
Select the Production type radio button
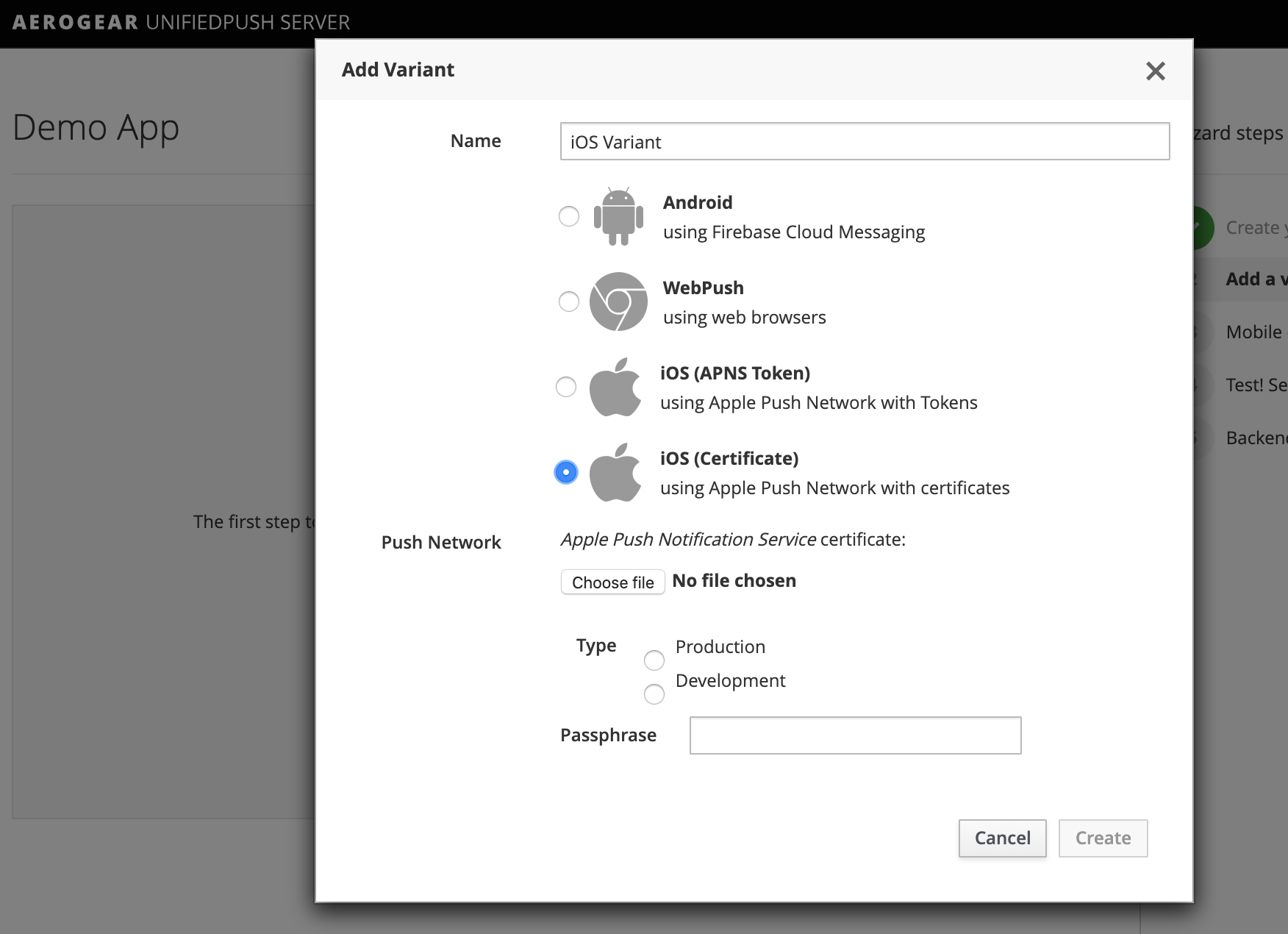click(x=654, y=660)
